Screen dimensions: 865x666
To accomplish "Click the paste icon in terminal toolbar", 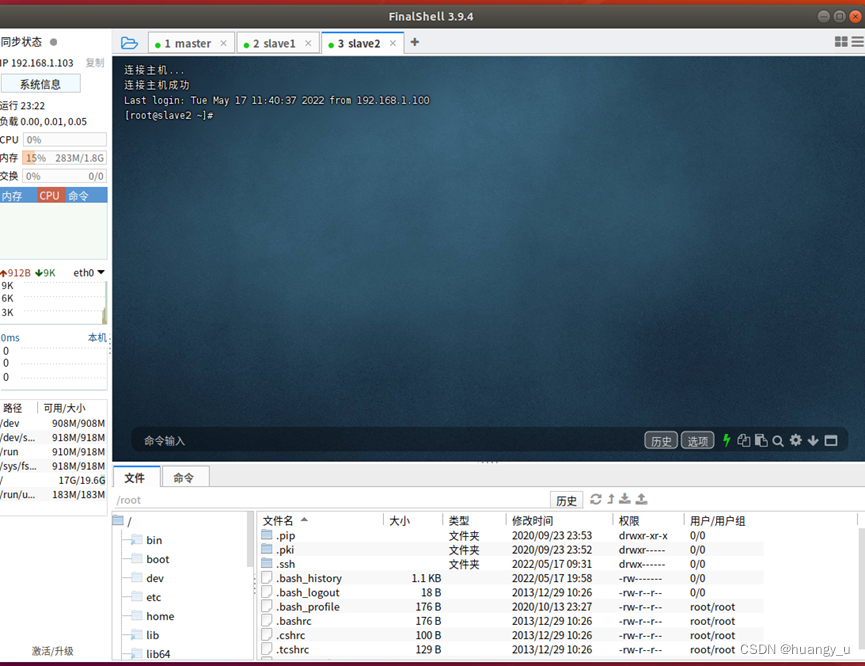I will (x=761, y=440).
